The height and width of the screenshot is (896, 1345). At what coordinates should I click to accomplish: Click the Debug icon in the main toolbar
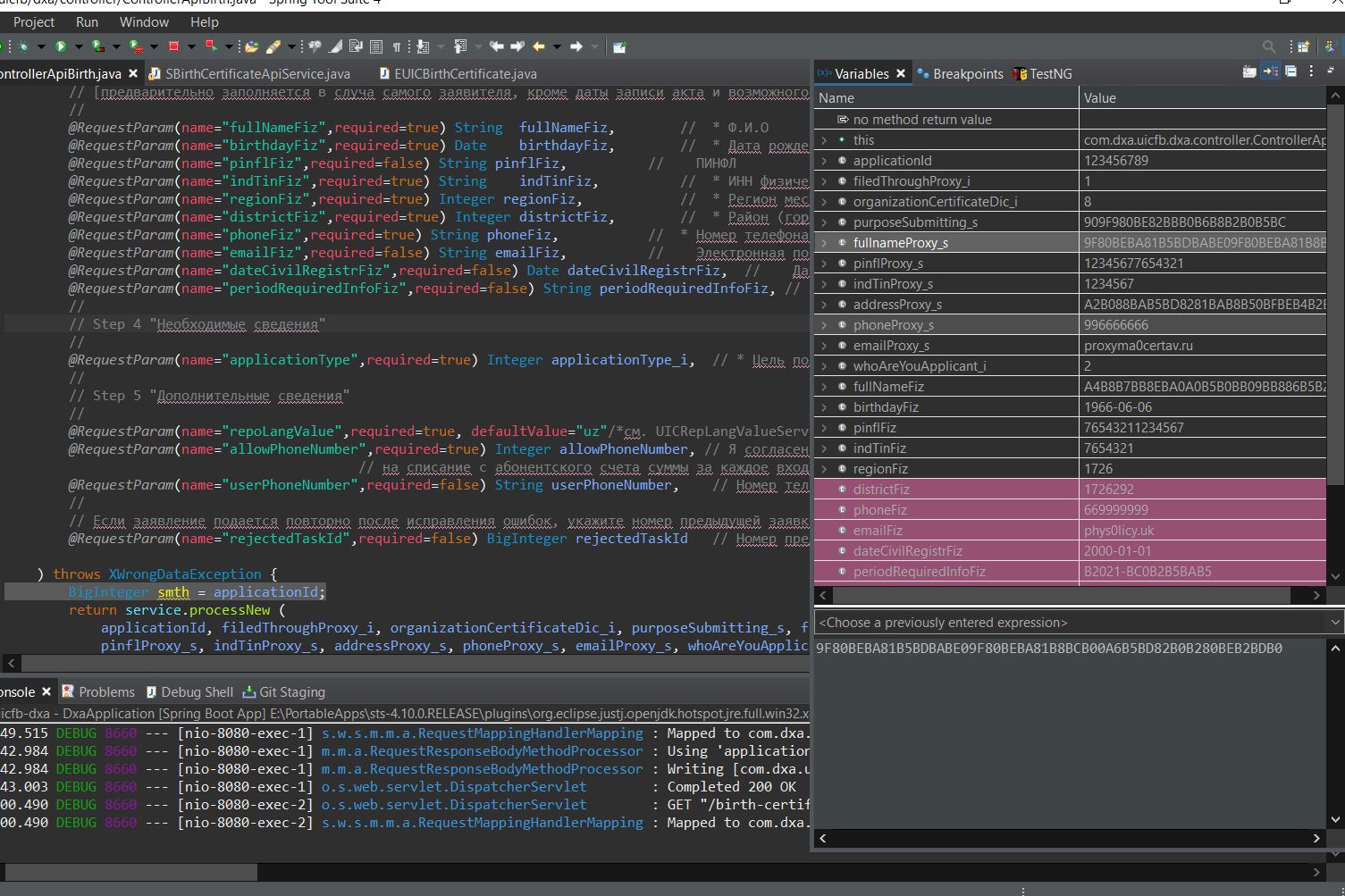24,46
